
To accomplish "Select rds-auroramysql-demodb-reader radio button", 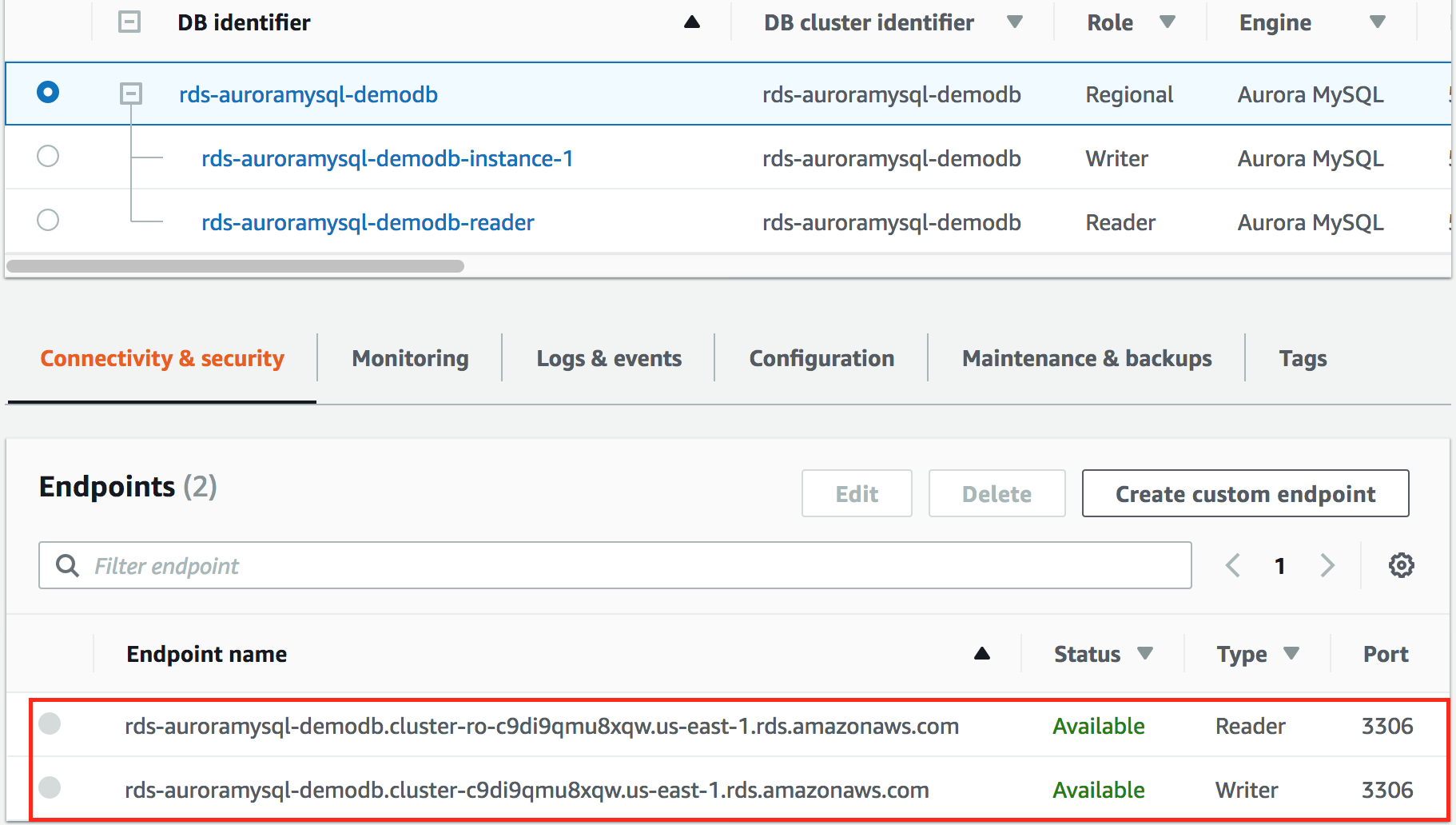I will coord(48,220).
